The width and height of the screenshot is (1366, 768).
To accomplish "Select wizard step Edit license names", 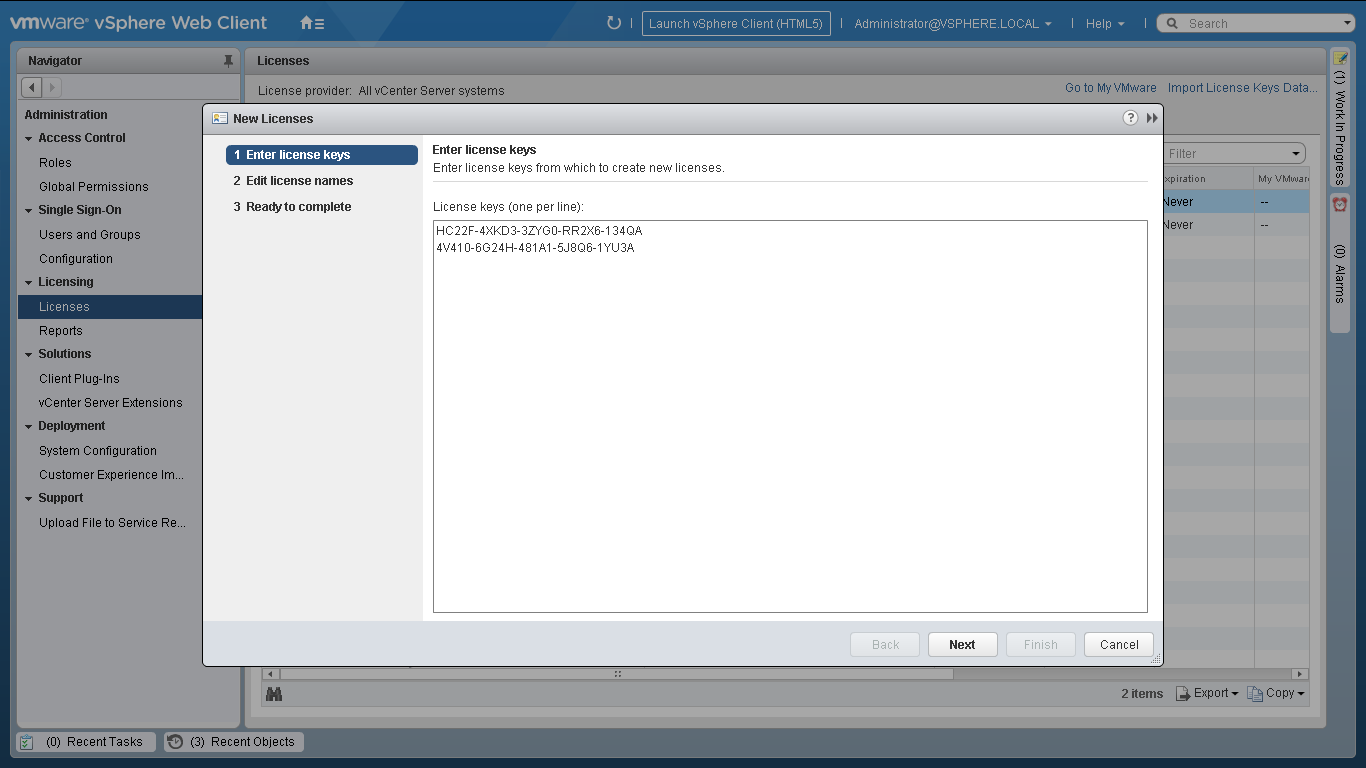I will coord(299,181).
